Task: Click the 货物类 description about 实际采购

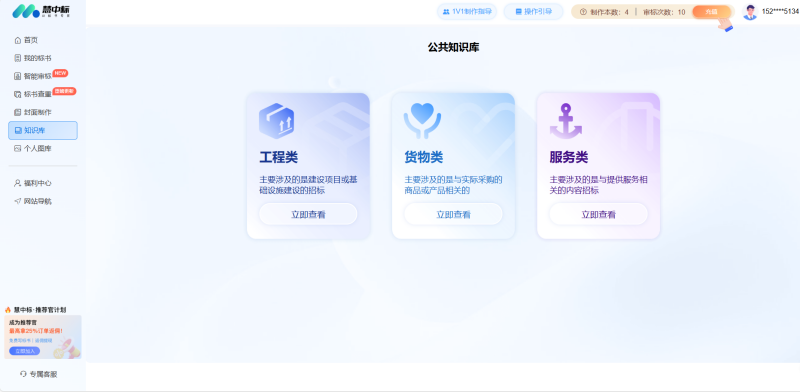Action: (x=453, y=185)
